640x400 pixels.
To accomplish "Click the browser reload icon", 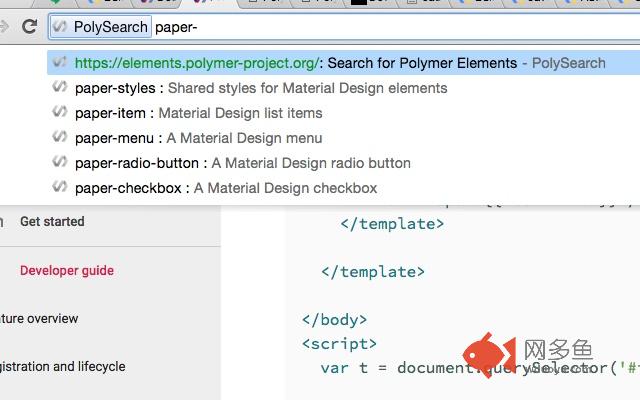I will click(28, 27).
